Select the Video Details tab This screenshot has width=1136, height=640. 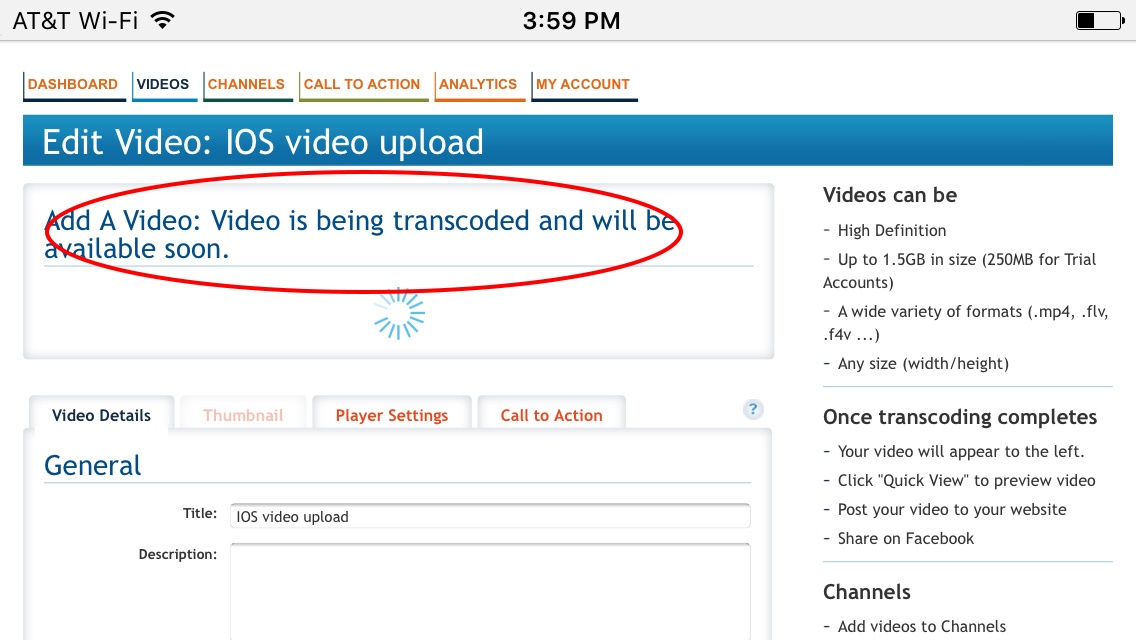[101, 415]
